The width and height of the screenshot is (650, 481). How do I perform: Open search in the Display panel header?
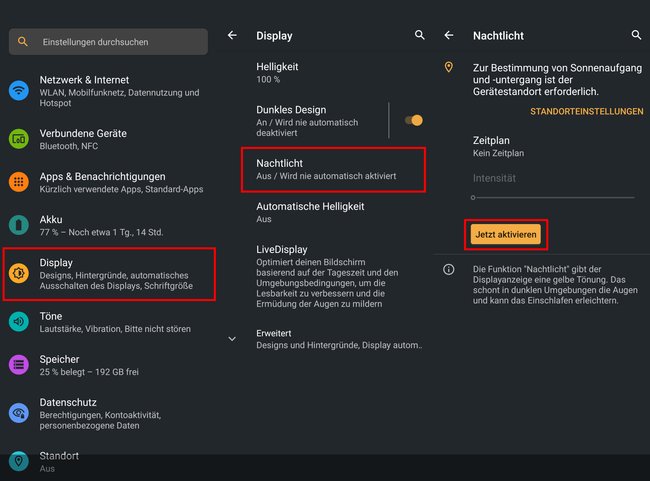tap(420, 35)
